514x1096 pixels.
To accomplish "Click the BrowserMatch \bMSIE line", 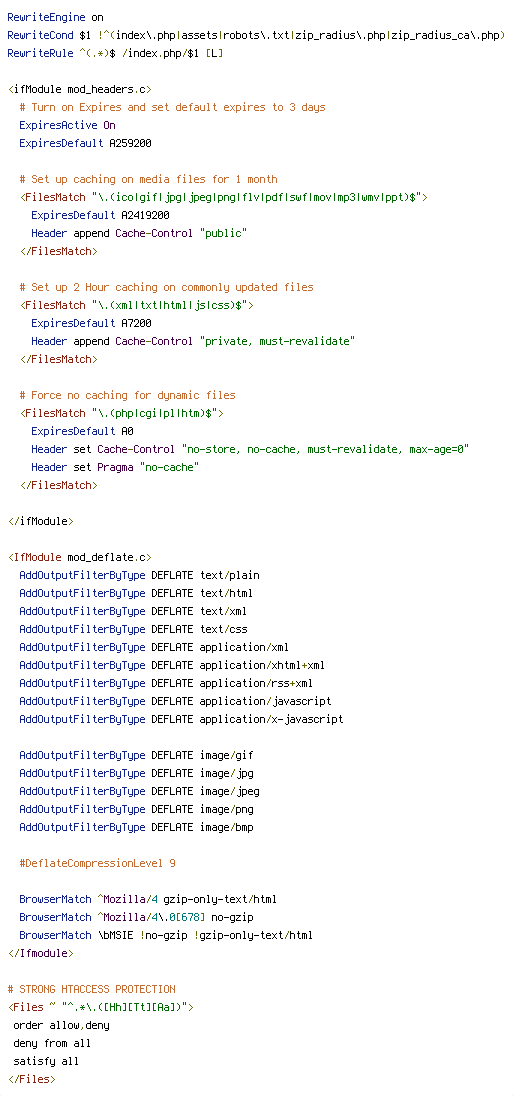I will (166, 935).
